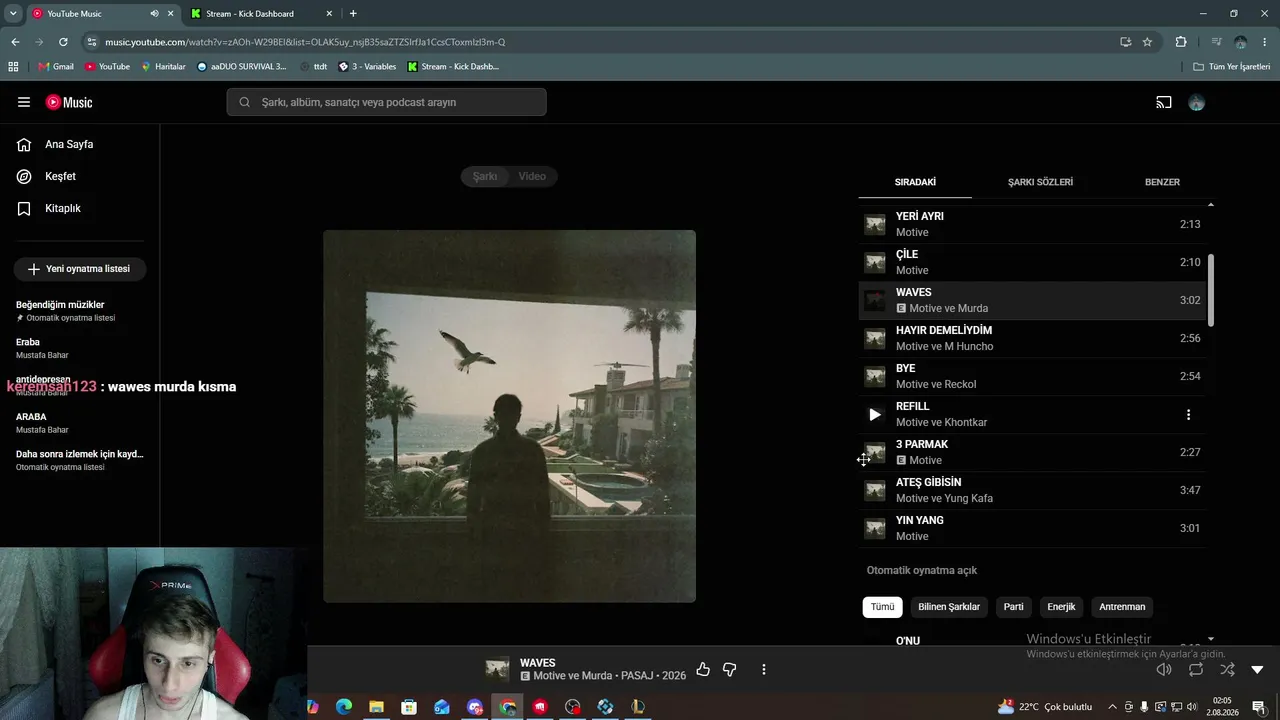The height and width of the screenshot is (720, 1280).
Task: Open the hamburger guide menu
Action: [24, 102]
